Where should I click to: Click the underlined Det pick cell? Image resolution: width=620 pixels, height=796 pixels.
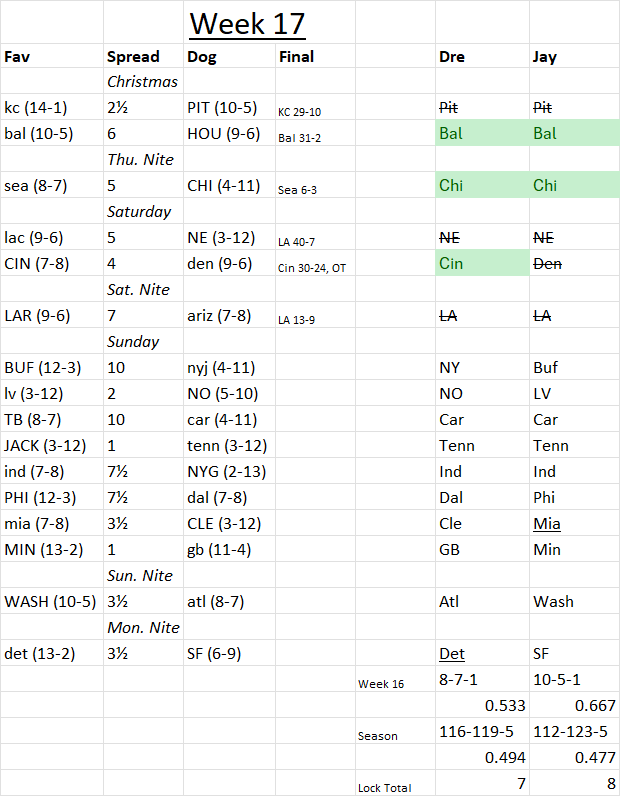[482, 653]
